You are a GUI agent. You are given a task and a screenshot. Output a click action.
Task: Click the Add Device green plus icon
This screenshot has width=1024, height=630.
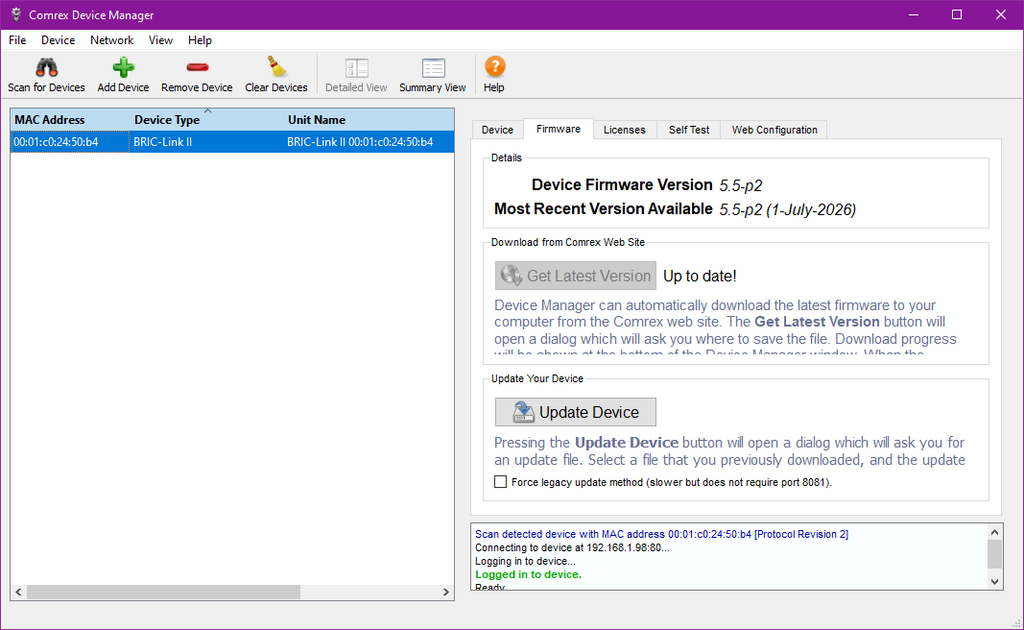click(x=123, y=67)
